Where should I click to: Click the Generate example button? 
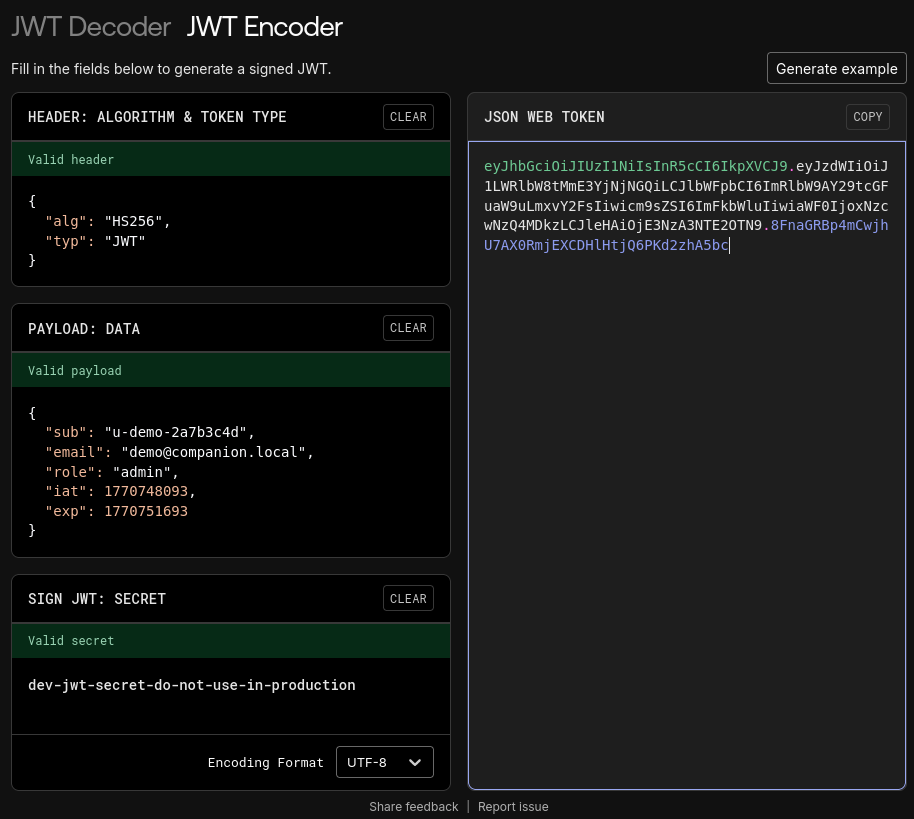836,69
